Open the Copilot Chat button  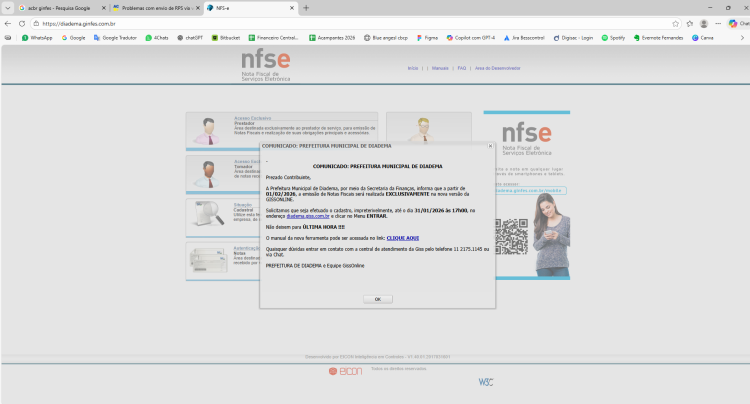pos(739,23)
